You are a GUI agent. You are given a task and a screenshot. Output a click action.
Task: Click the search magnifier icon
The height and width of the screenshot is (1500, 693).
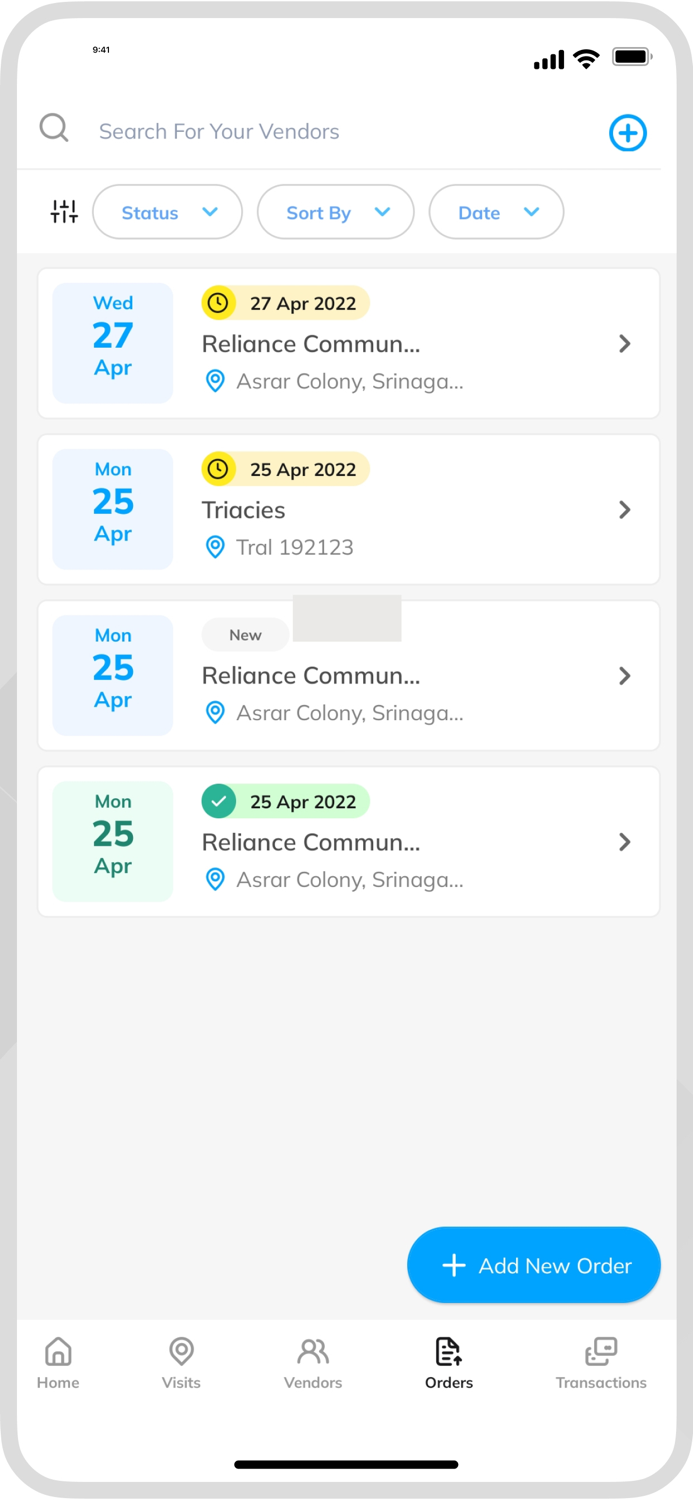(54, 129)
